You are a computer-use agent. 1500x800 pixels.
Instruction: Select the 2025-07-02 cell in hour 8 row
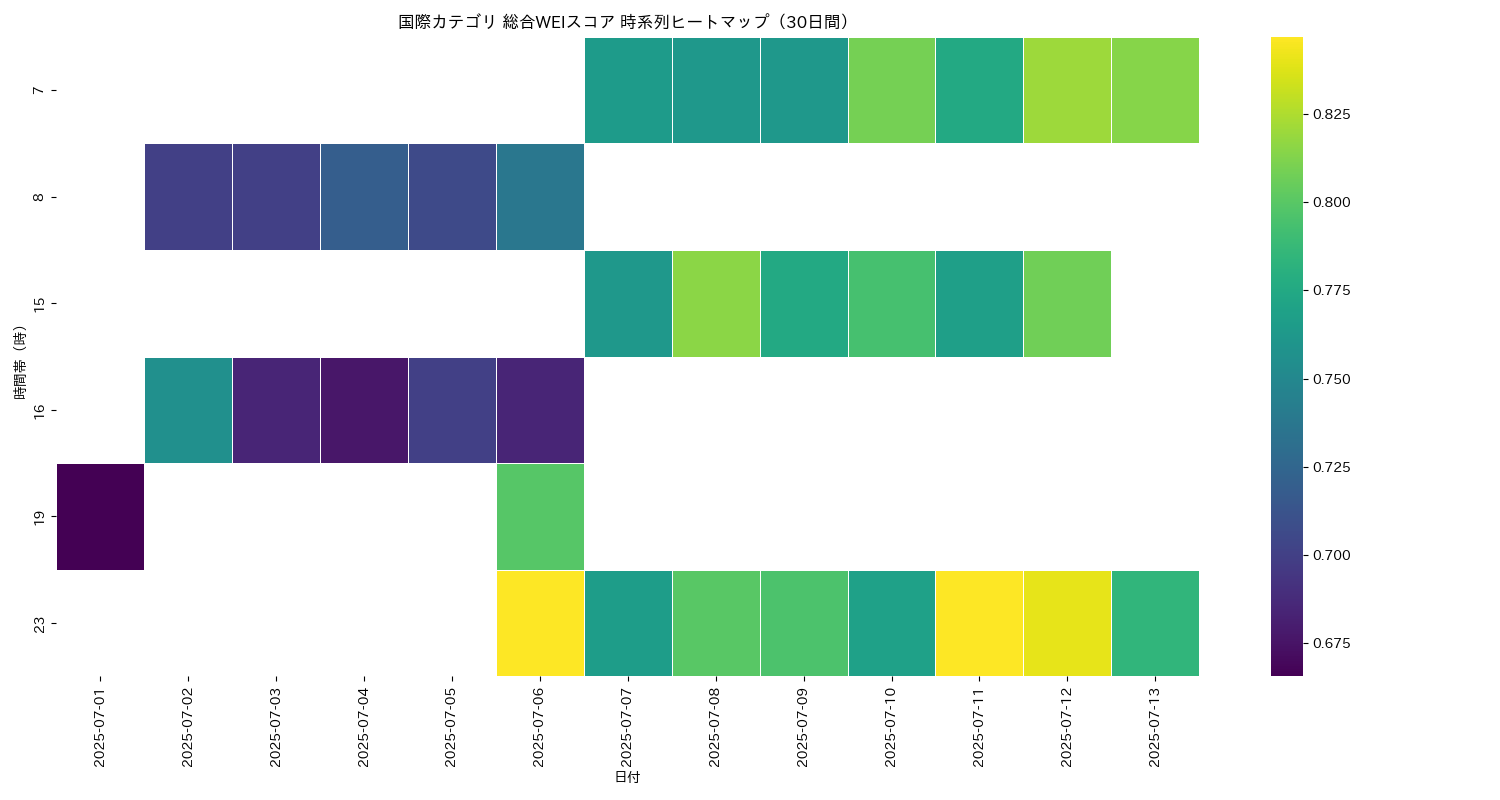pos(188,197)
